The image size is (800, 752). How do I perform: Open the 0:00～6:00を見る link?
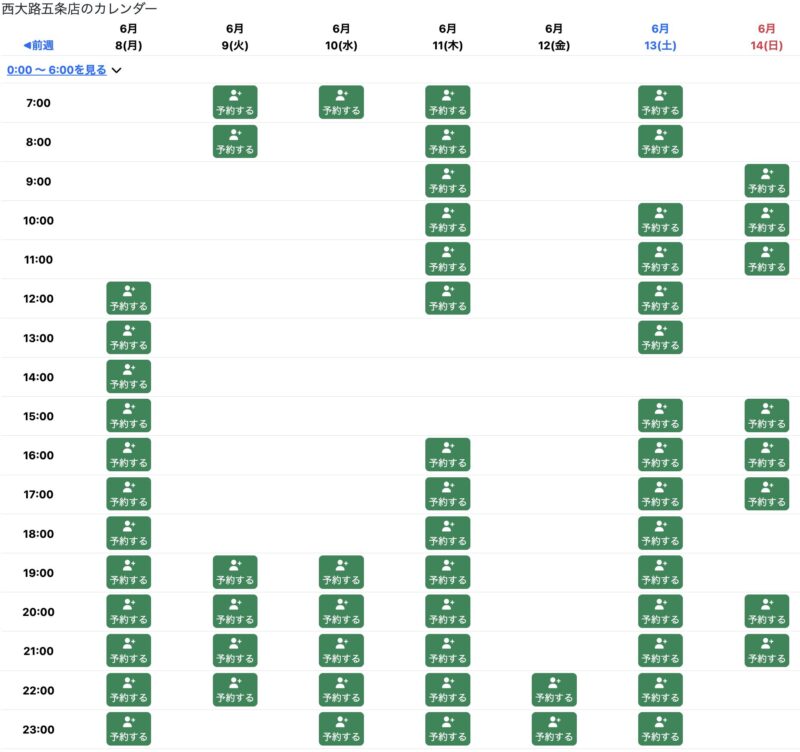57,70
